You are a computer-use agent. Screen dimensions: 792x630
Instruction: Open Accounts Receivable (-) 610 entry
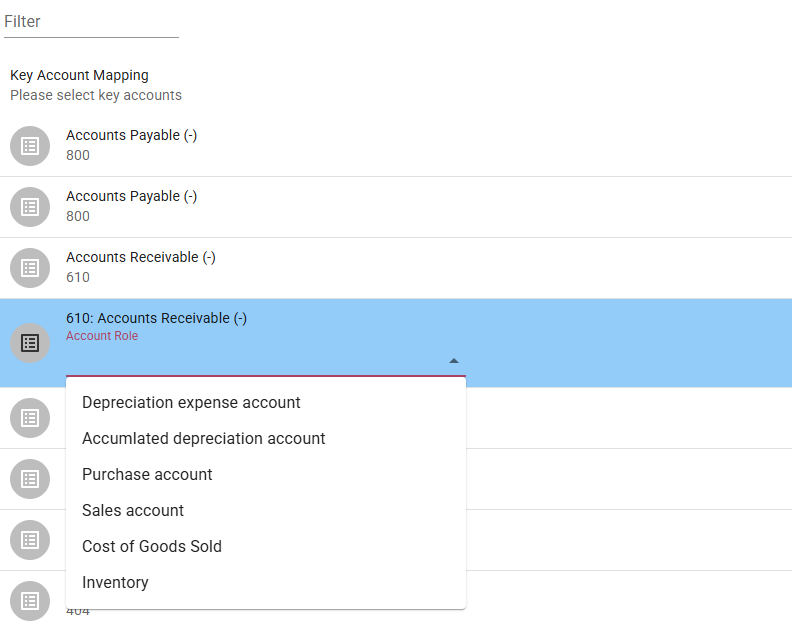pyautogui.click(x=396, y=268)
